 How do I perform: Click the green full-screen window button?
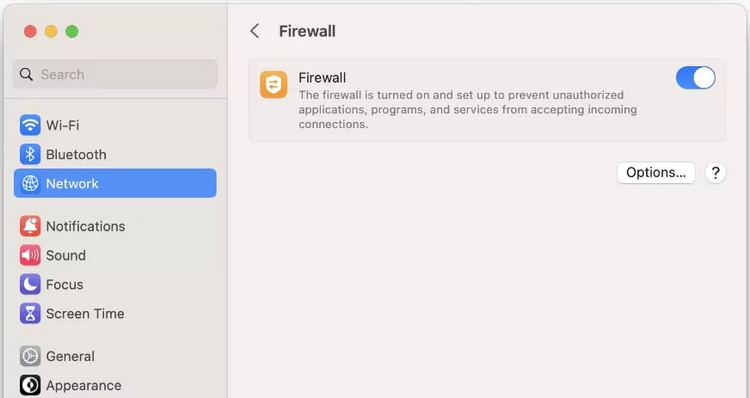[72, 32]
